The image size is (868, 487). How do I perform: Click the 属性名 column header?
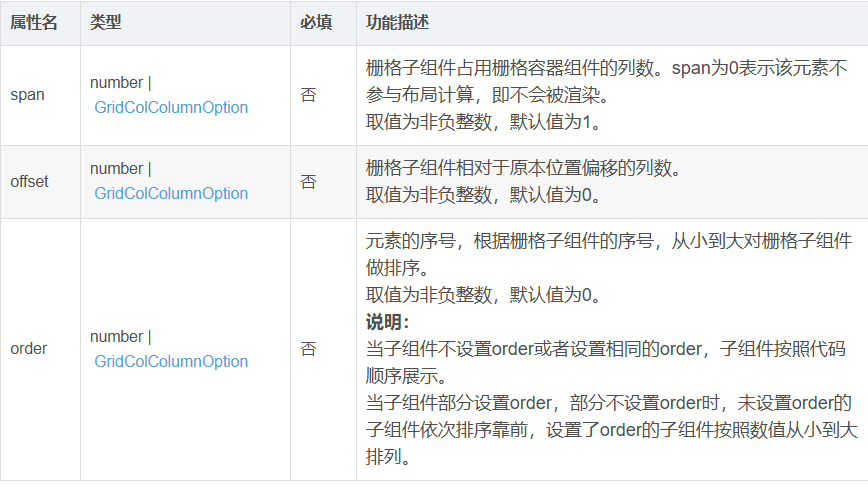34,23
